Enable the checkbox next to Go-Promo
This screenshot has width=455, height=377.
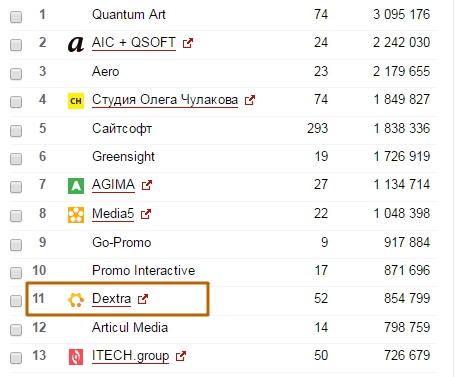(16, 245)
